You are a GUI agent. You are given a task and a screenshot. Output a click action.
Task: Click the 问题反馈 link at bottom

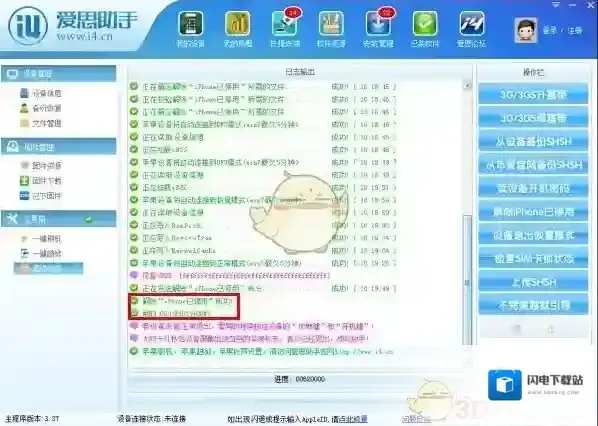[x=416, y=420]
